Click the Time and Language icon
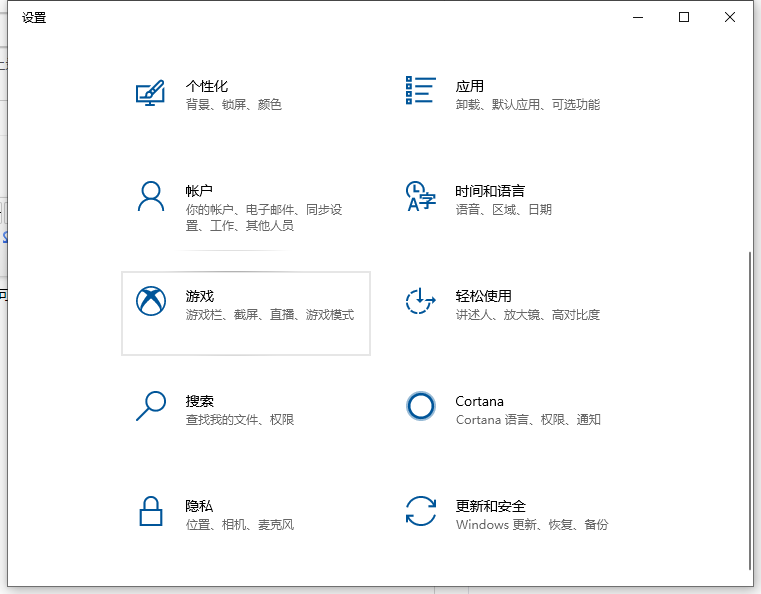Screen dimensions: 761x594 (419, 196)
